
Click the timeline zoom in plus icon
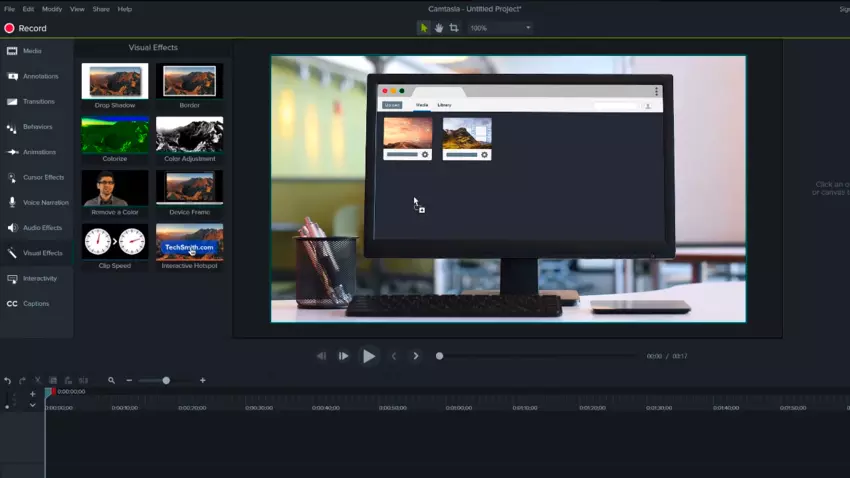coord(202,380)
